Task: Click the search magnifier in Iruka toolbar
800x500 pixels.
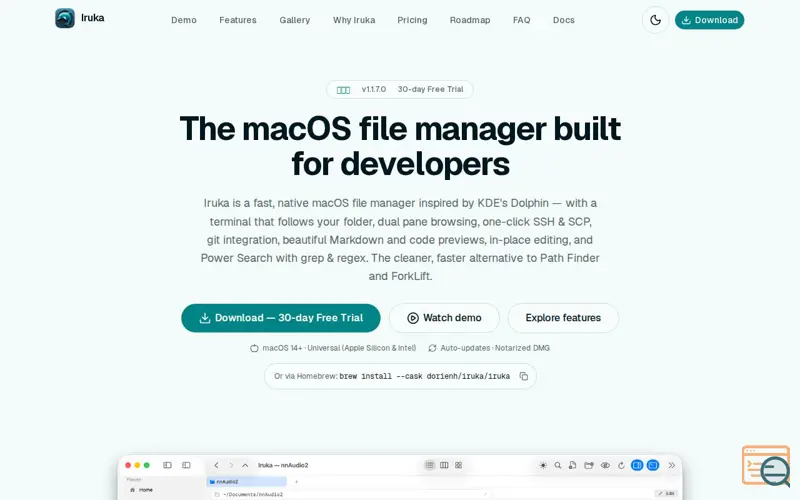Action: pyautogui.click(x=558, y=465)
